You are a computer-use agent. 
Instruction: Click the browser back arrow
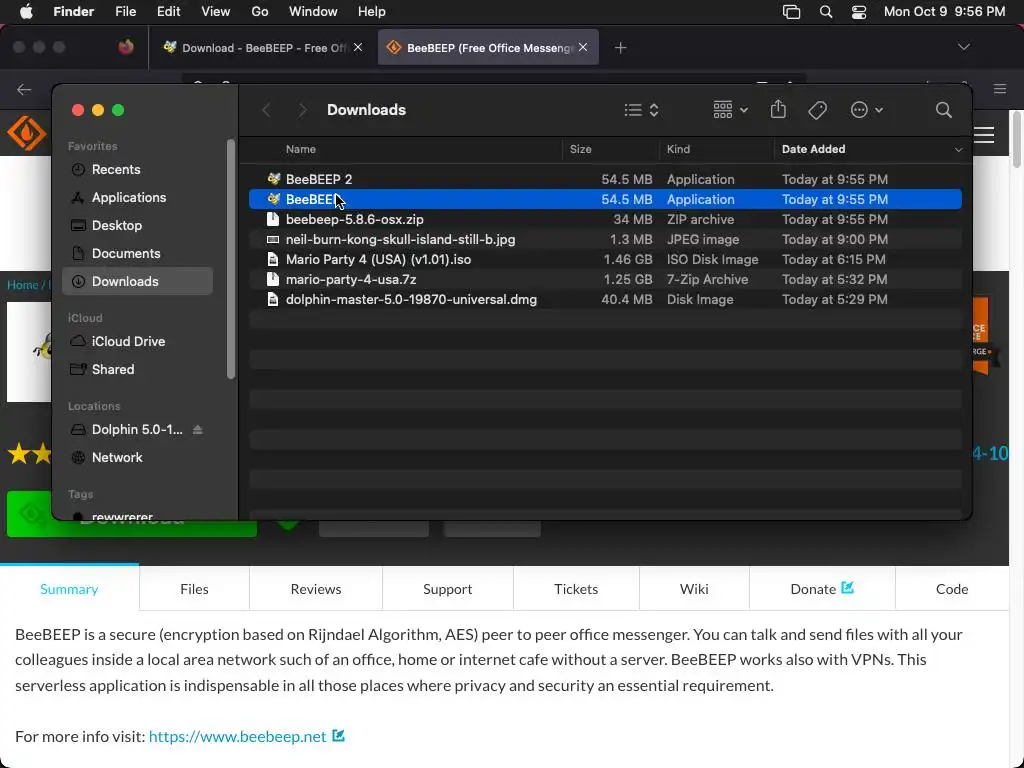pos(24,89)
